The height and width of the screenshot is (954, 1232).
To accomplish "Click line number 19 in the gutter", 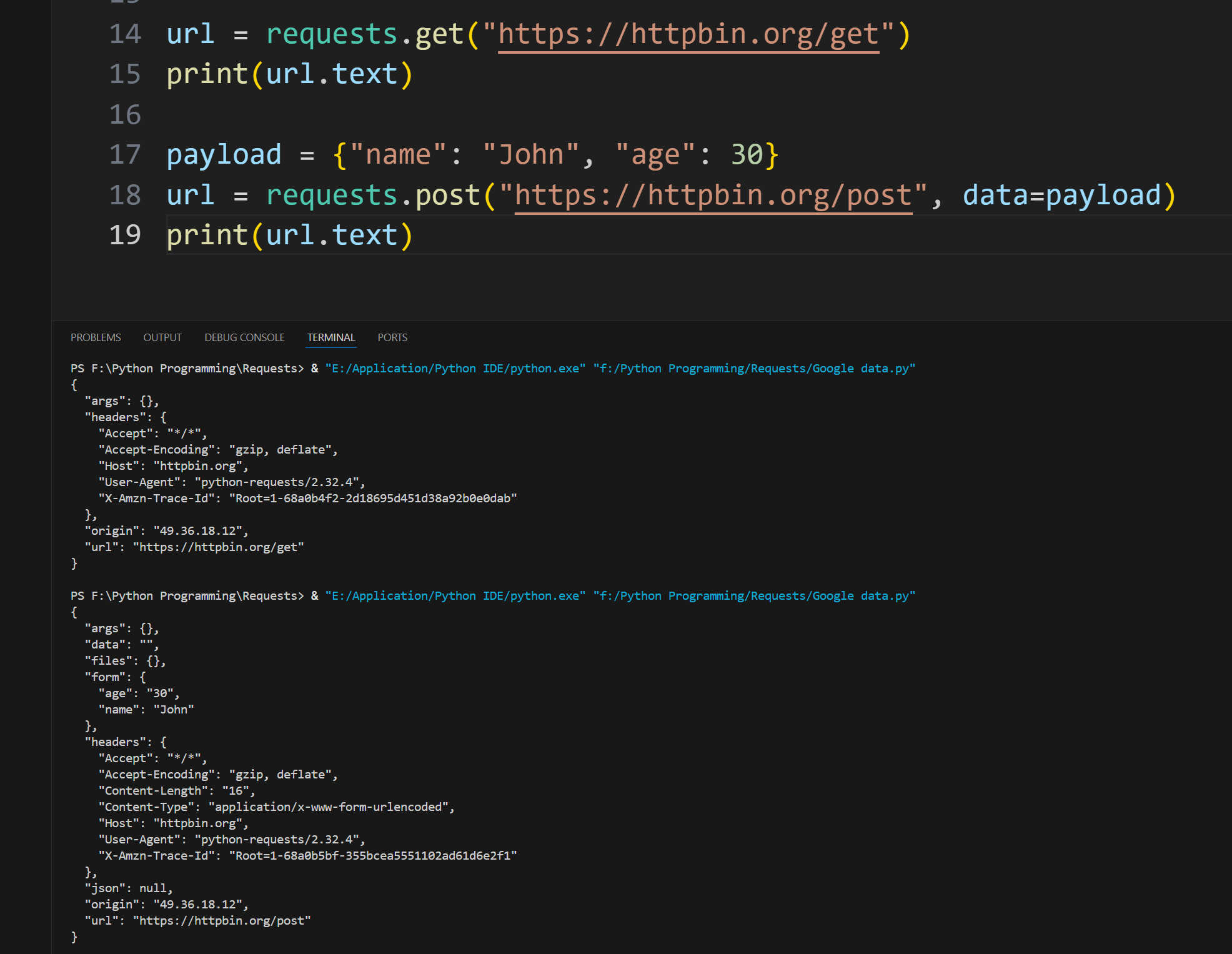I will click(x=125, y=235).
